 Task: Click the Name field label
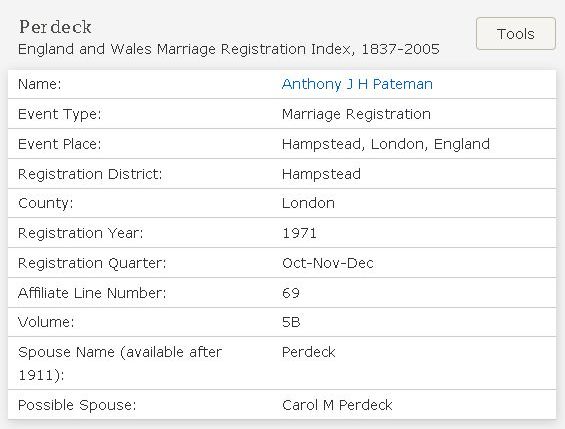pos(40,84)
